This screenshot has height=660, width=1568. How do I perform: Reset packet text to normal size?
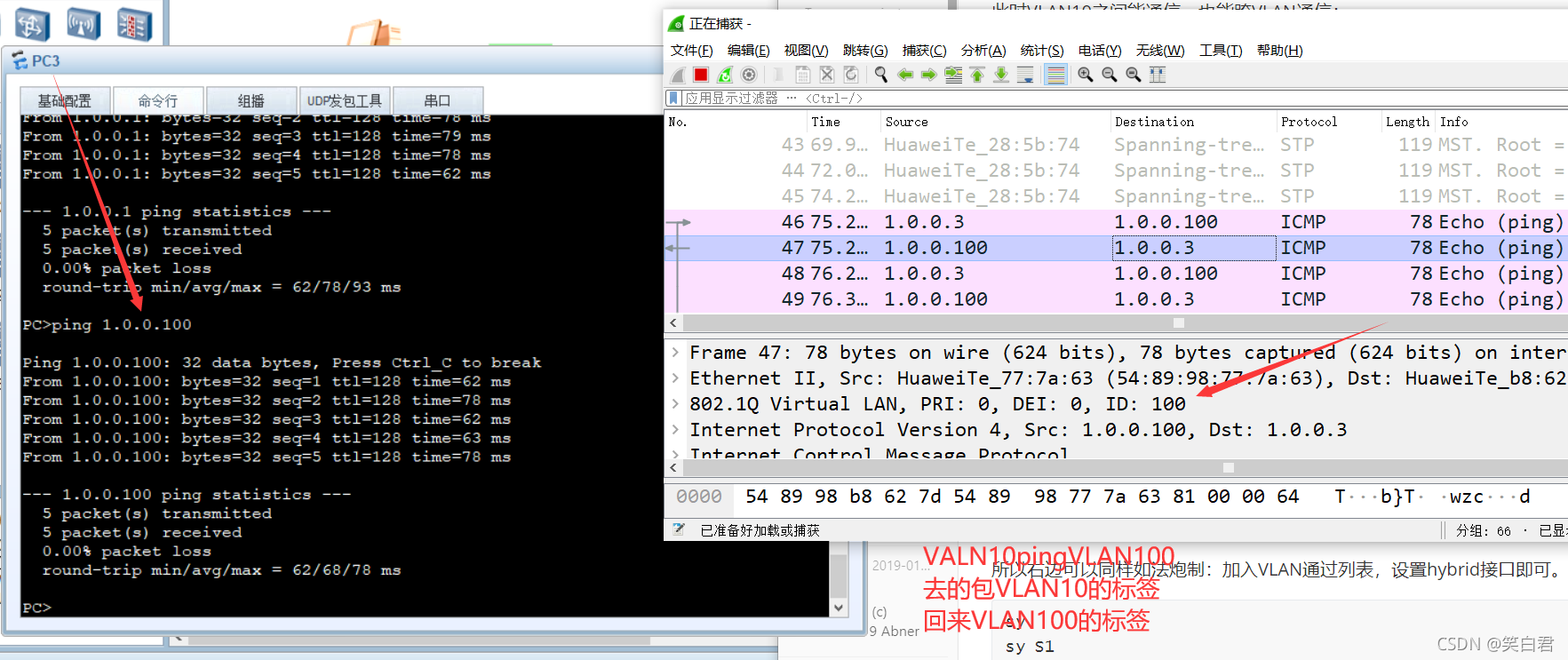[1134, 75]
